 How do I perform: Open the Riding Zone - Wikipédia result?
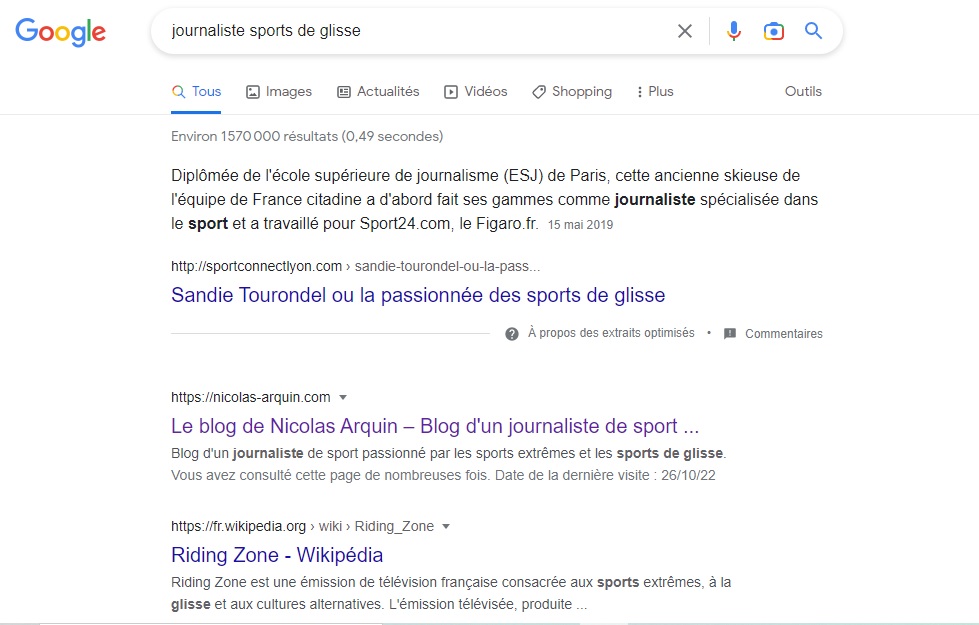[277, 555]
